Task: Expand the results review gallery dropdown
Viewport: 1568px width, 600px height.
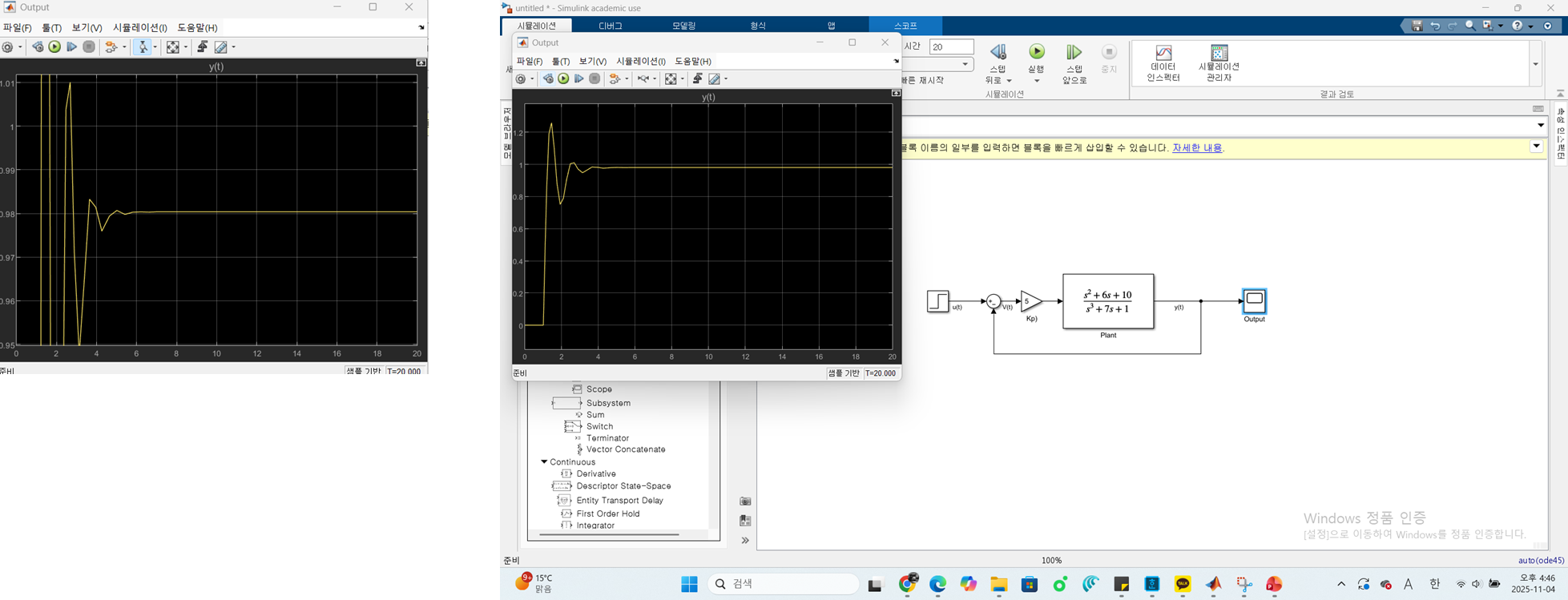Action: pyautogui.click(x=1535, y=64)
